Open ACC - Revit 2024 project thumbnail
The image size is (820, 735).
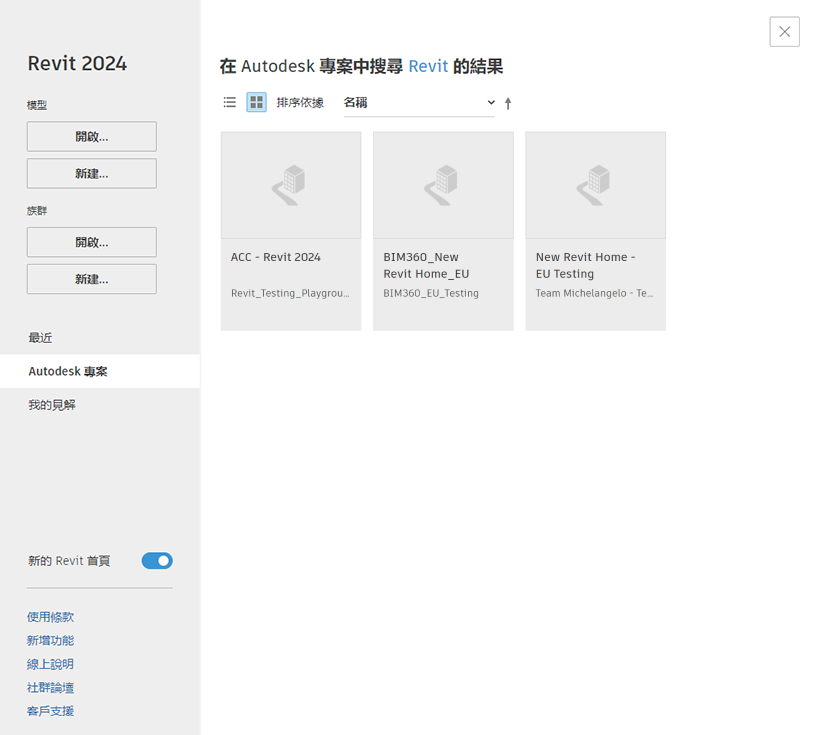(x=291, y=185)
